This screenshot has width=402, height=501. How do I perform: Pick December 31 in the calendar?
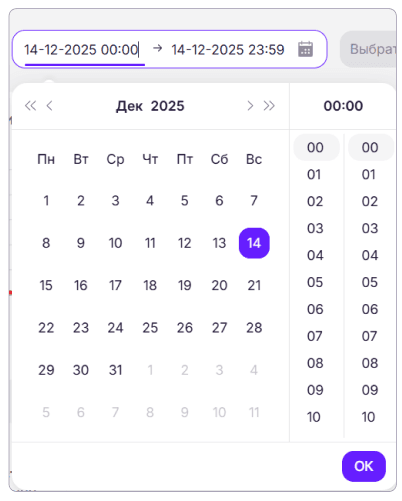click(115, 370)
